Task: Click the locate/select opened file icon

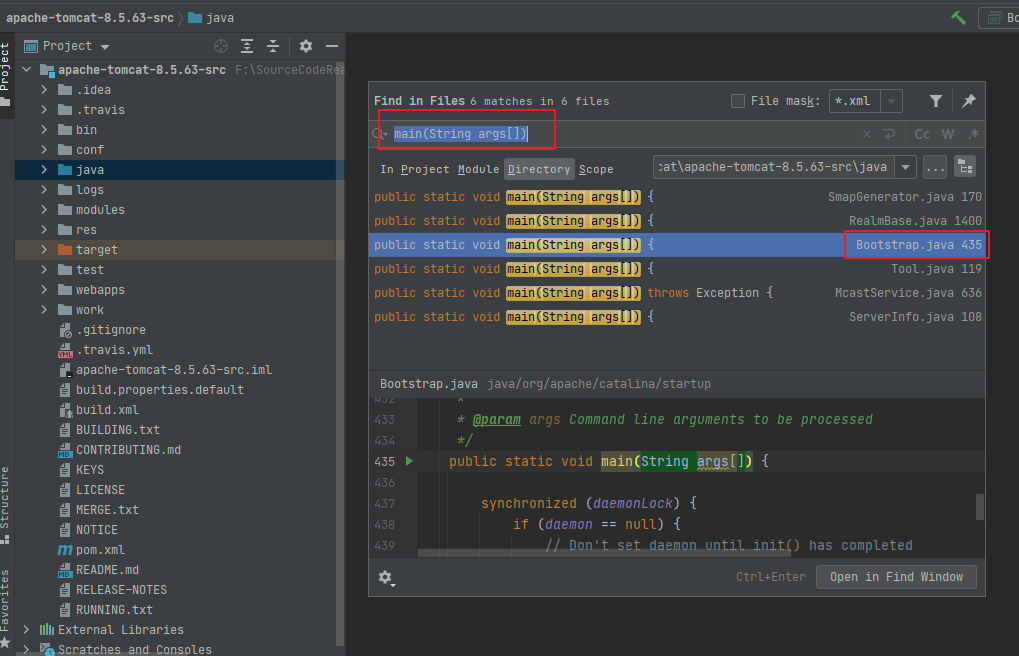Action: (221, 46)
